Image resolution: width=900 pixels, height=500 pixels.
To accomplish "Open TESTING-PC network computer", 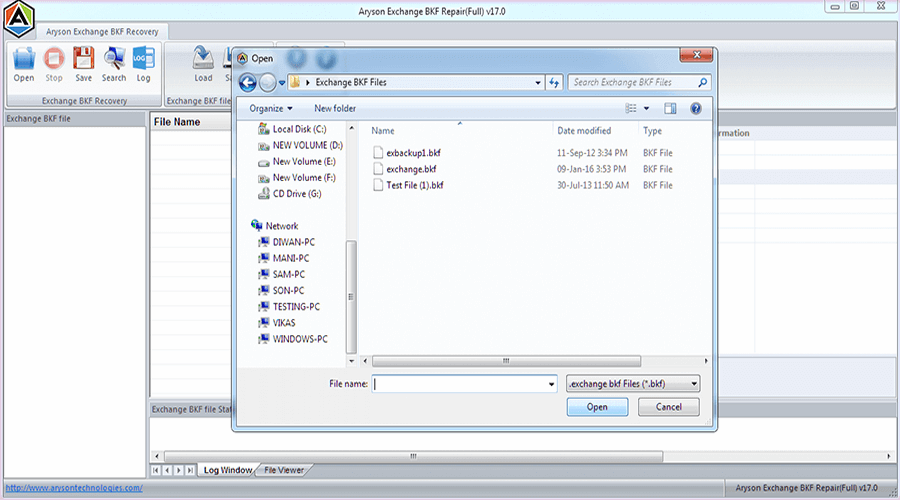I will [289, 307].
